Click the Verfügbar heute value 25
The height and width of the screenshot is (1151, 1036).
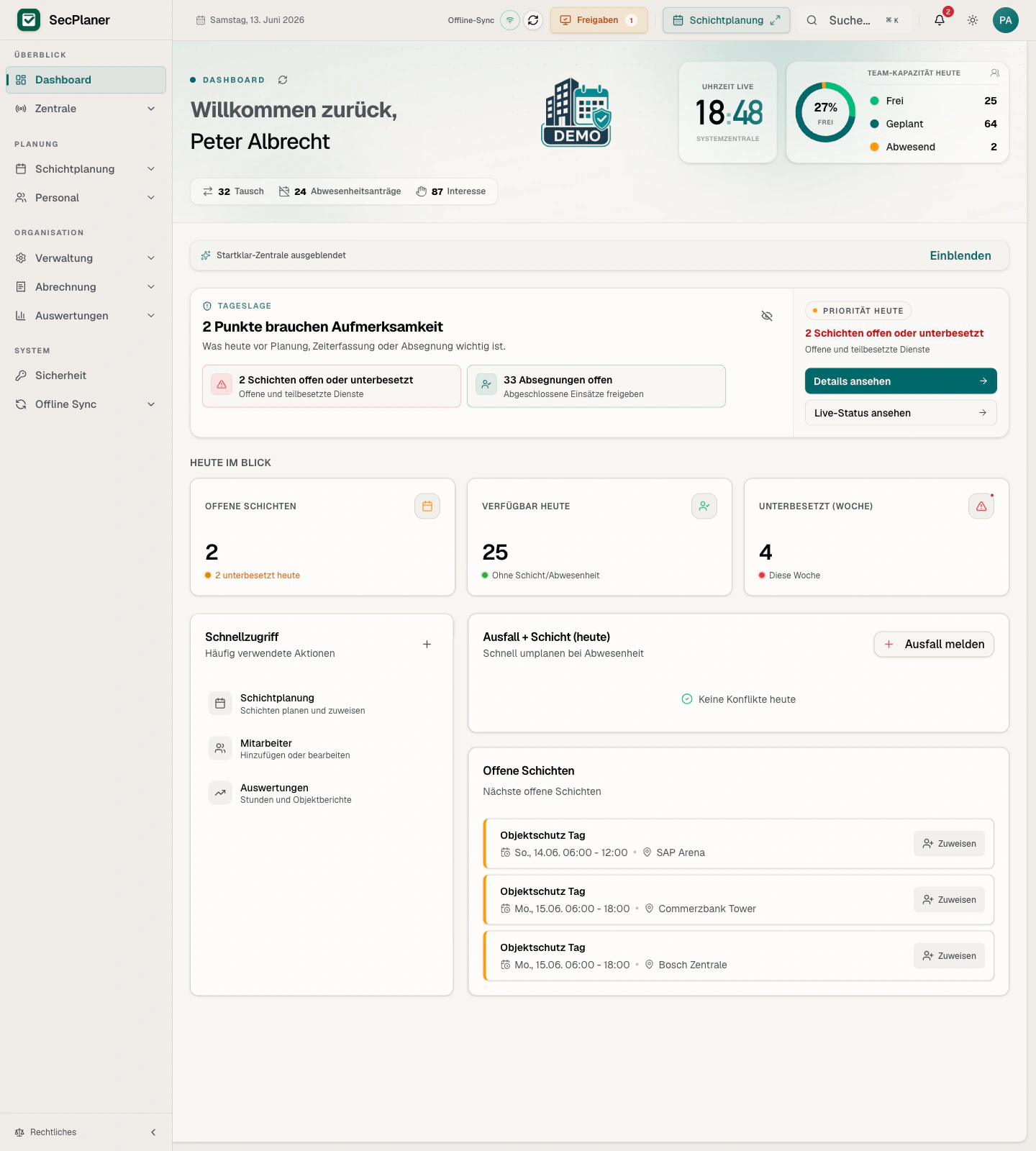(495, 552)
